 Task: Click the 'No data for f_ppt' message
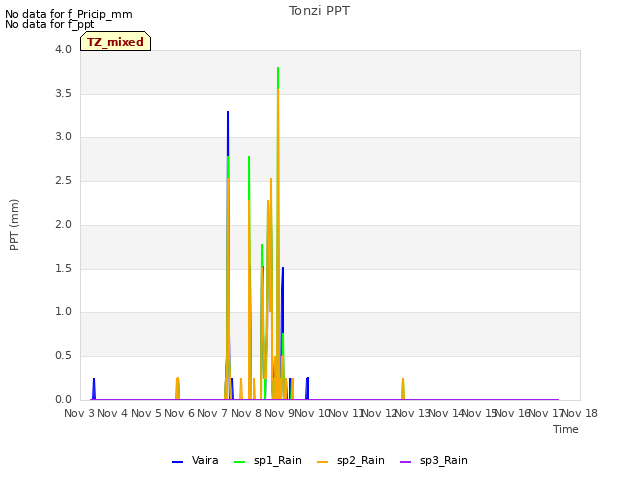[x=50, y=24]
